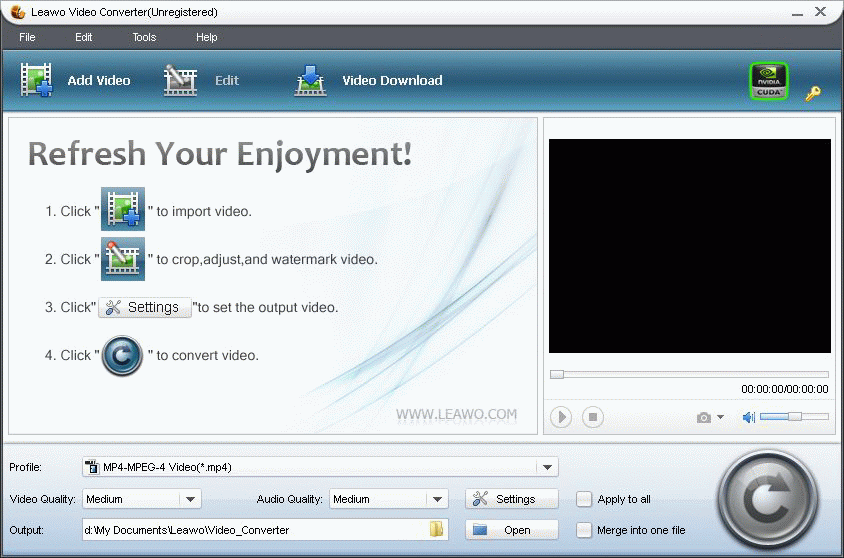Open the Tools menu
Image resolution: width=844 pixels, height=558 pixels.
[144, 37]
